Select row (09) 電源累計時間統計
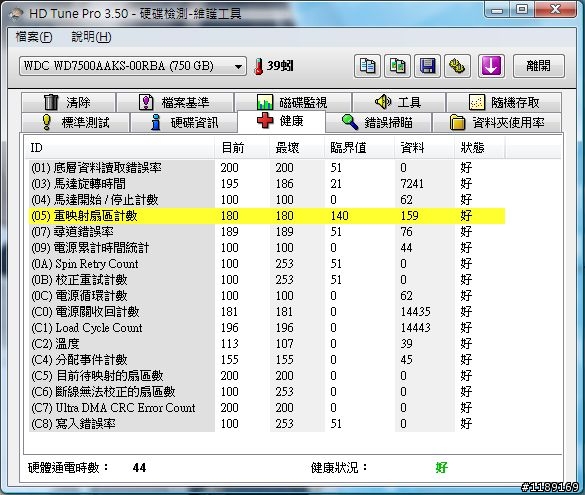 tap(267, 248)
